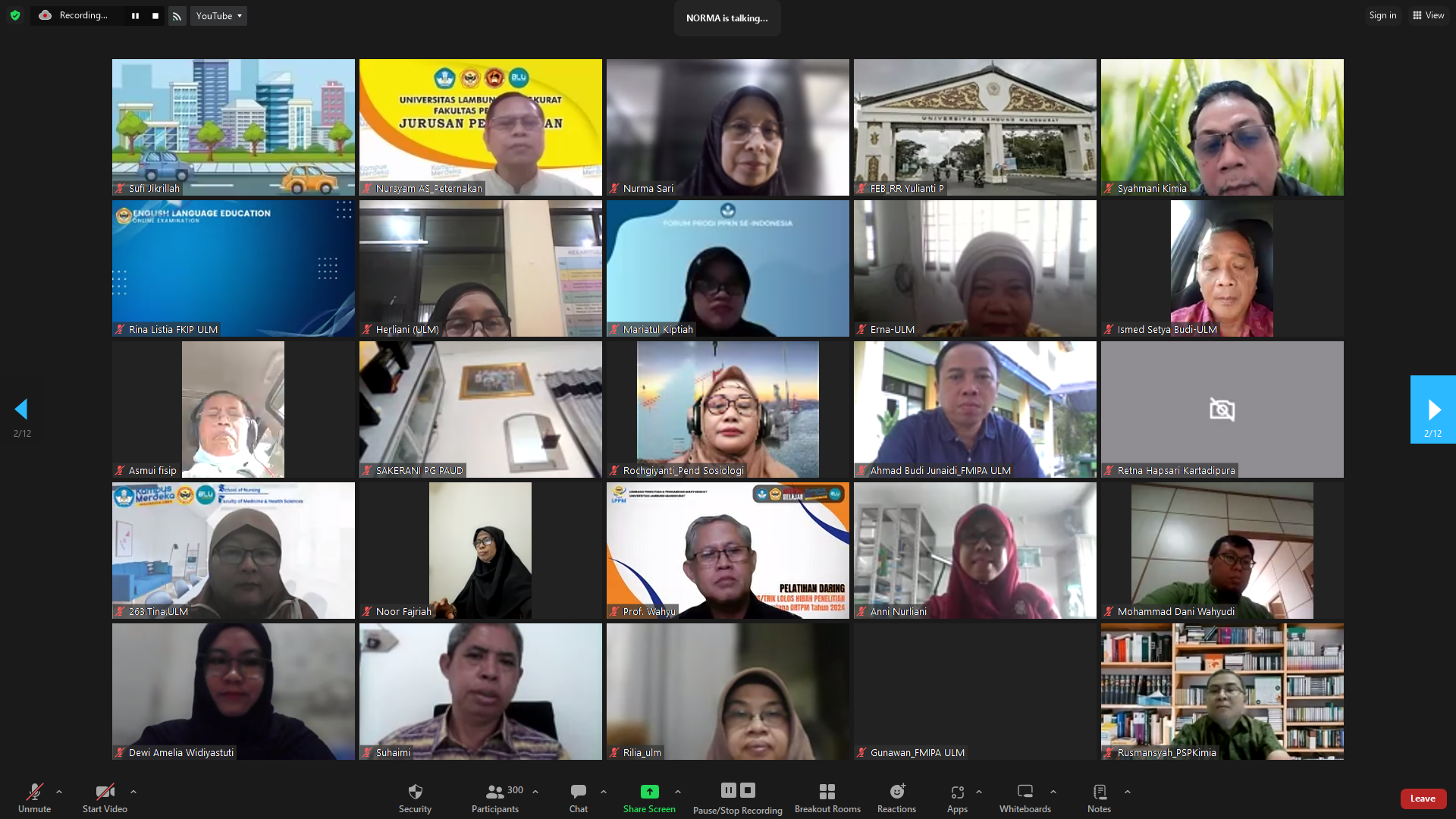Select Rusmansyah_PSPKimia's video tile
Screen dimensions: 1456x819
coord(1222,692)
